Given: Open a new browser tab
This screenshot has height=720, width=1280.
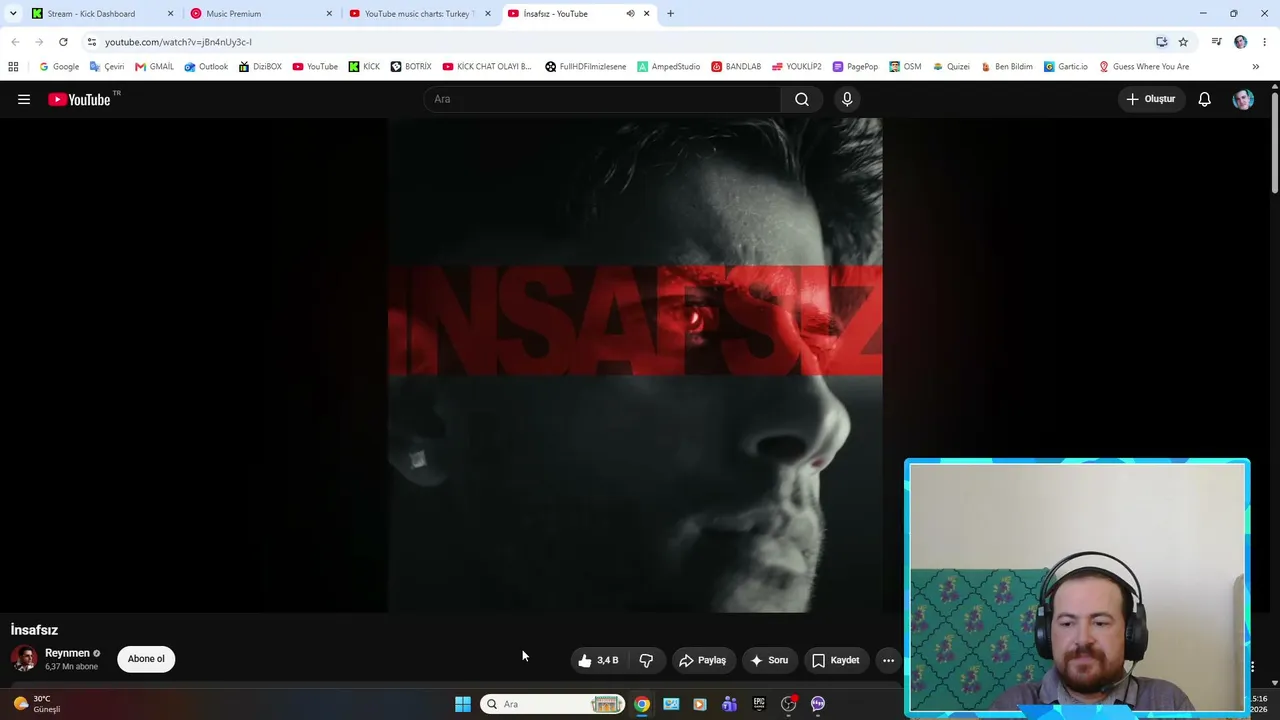Looking at the screenshot, I should point(670,14).
